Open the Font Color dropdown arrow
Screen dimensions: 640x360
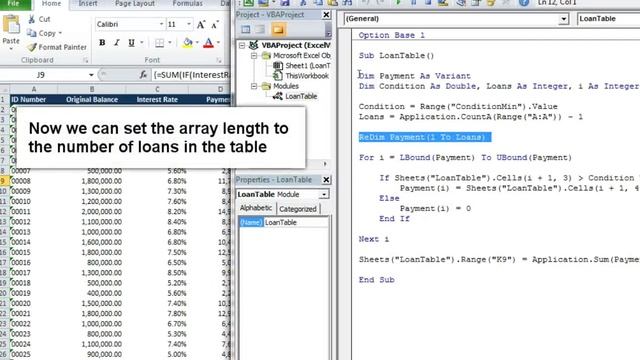[218, 43]
